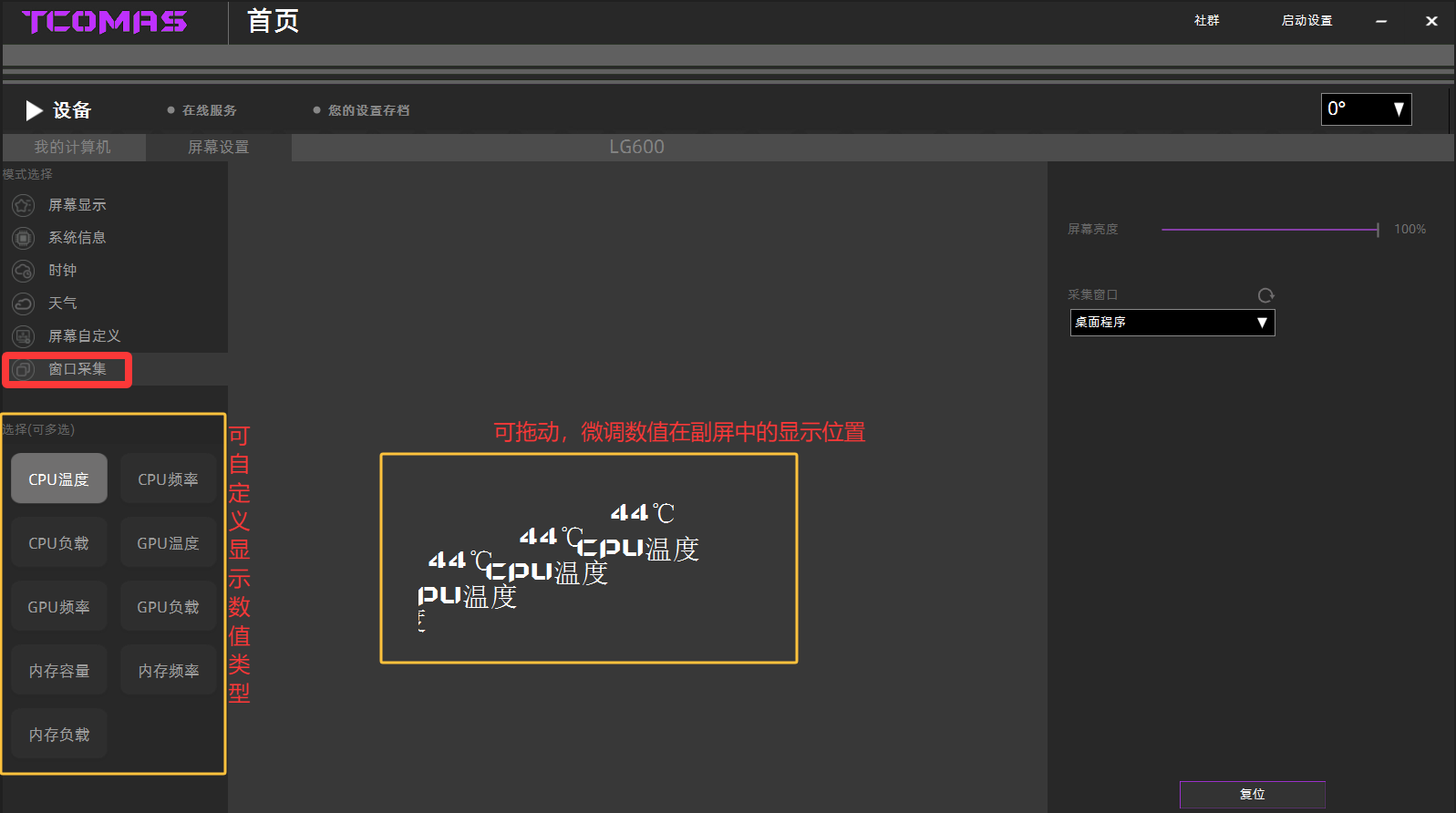Open the 0° rotation dropdown
Viewport: 1456px width, 813px height.
(x=1366, y=109)
